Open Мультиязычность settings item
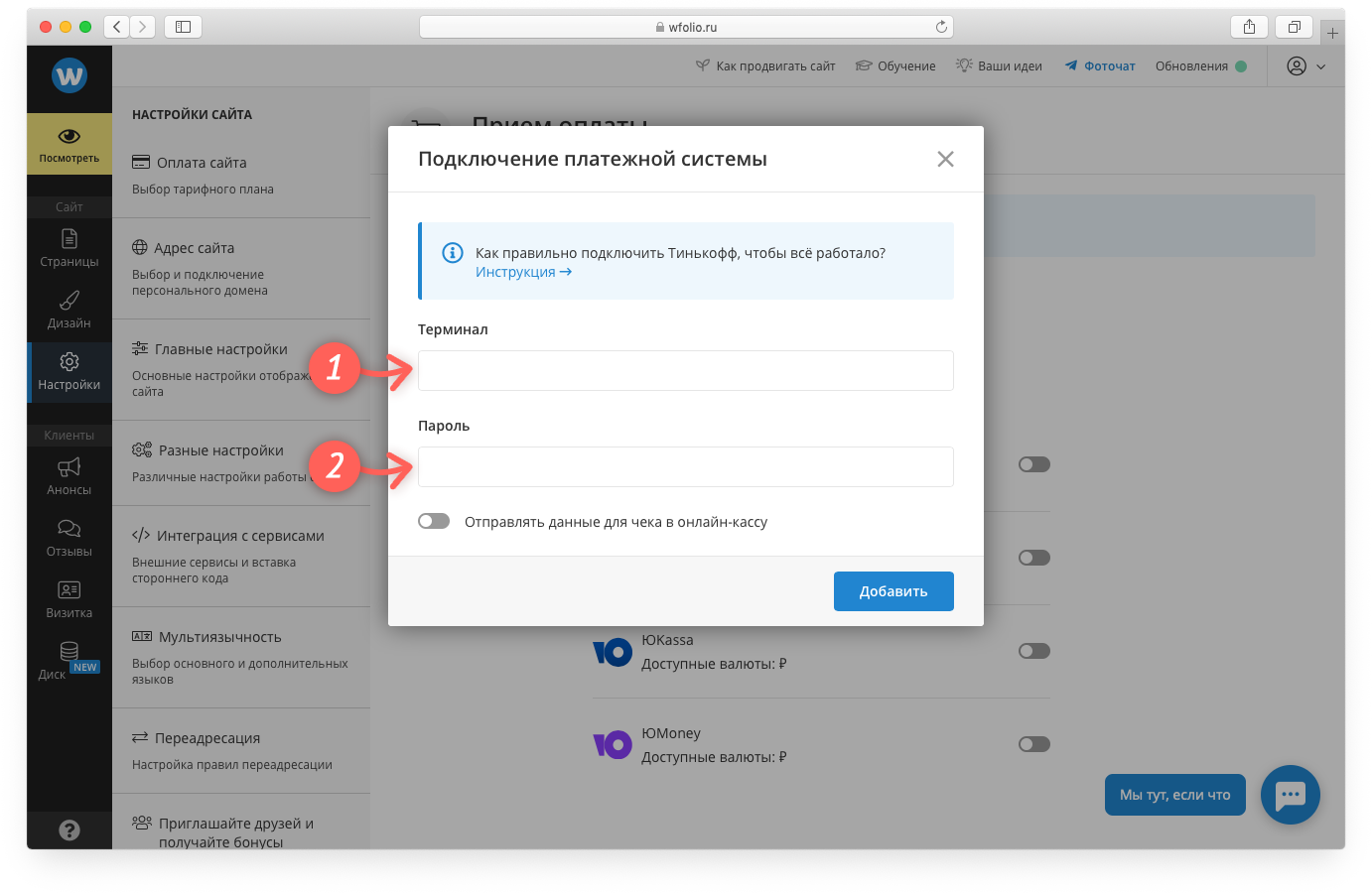The width and height of the screenshot is (1372, 893). (241, 658)
